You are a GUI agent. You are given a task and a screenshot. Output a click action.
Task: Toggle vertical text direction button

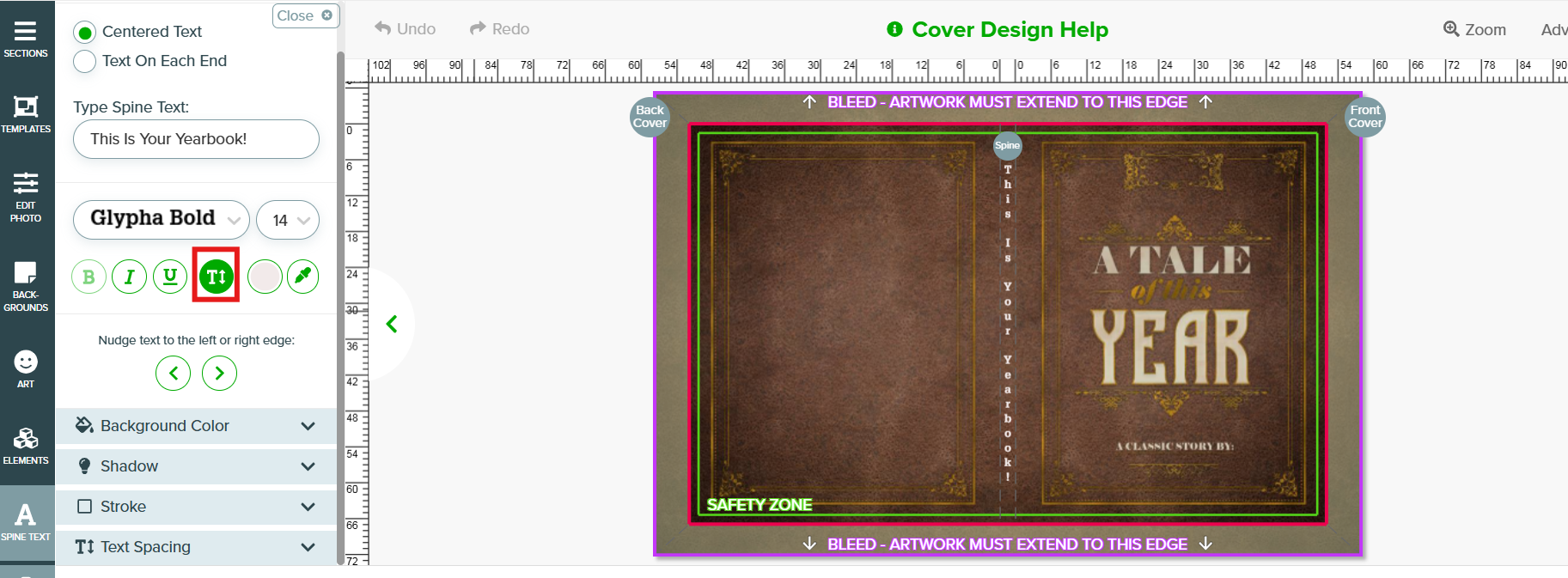(217, 277)
